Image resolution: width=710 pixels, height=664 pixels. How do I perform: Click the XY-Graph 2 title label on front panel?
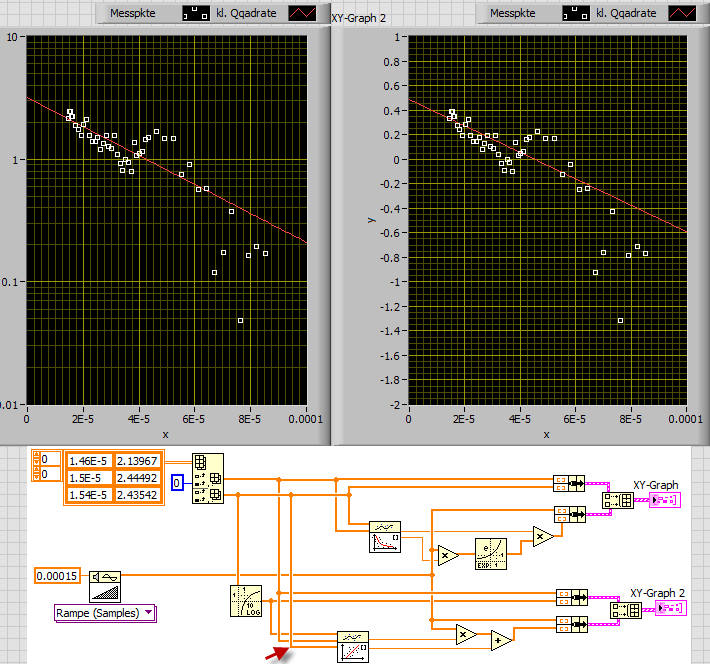point(359,18)
